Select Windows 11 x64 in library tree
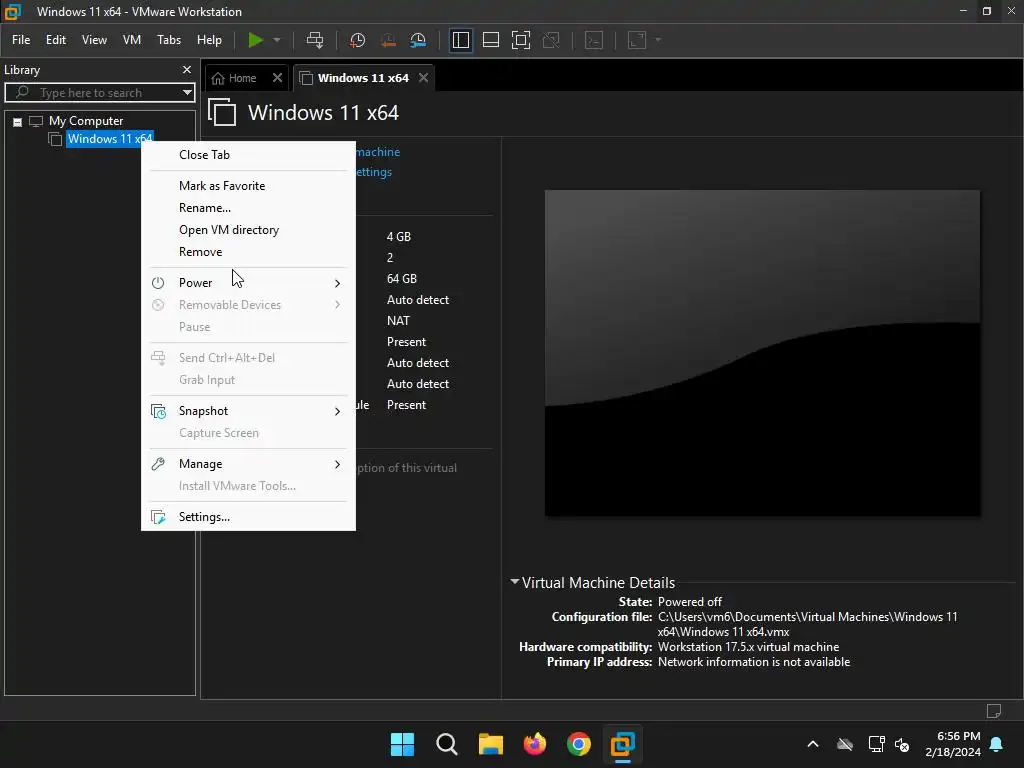This screenshot has width=1024, height=768. [x=110, y=138]
